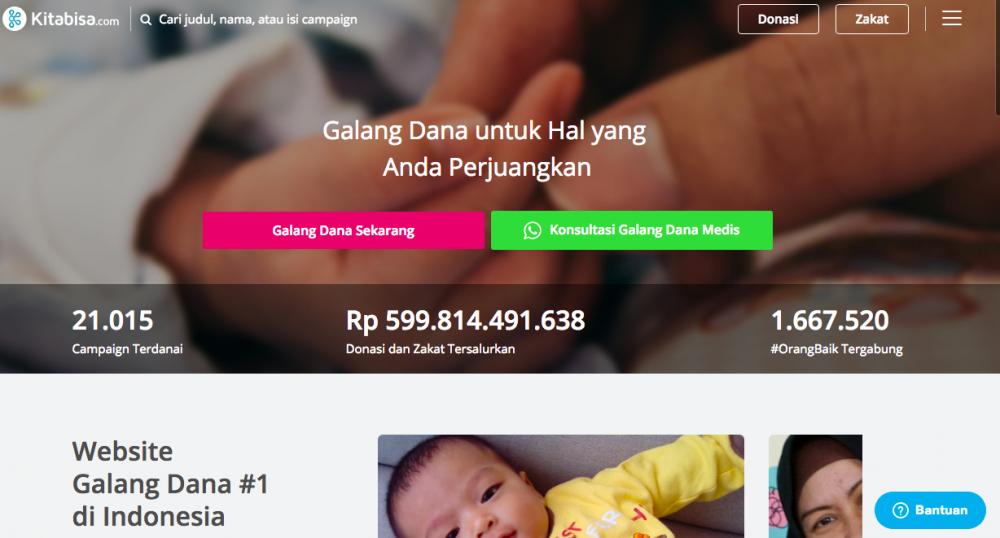Click the Galang Dana untuk Hal hero headline
The image size is (1000, 538).
[x=484, y=149]
